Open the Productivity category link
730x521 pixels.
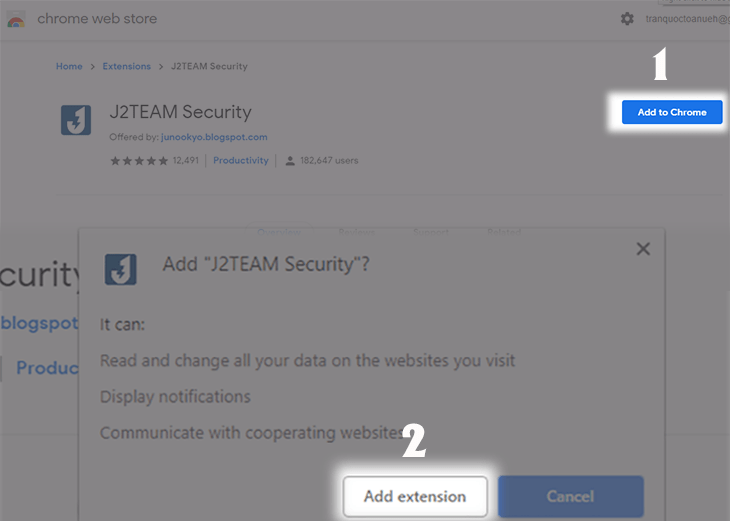pos(241,161)
